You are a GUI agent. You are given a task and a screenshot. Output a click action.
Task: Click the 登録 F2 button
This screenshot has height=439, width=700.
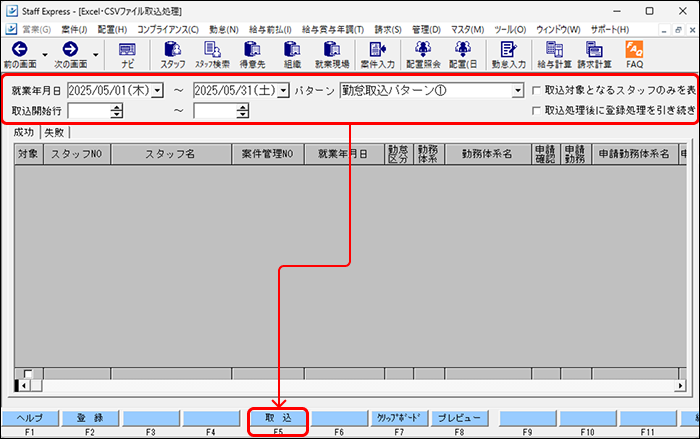(90, 418)
